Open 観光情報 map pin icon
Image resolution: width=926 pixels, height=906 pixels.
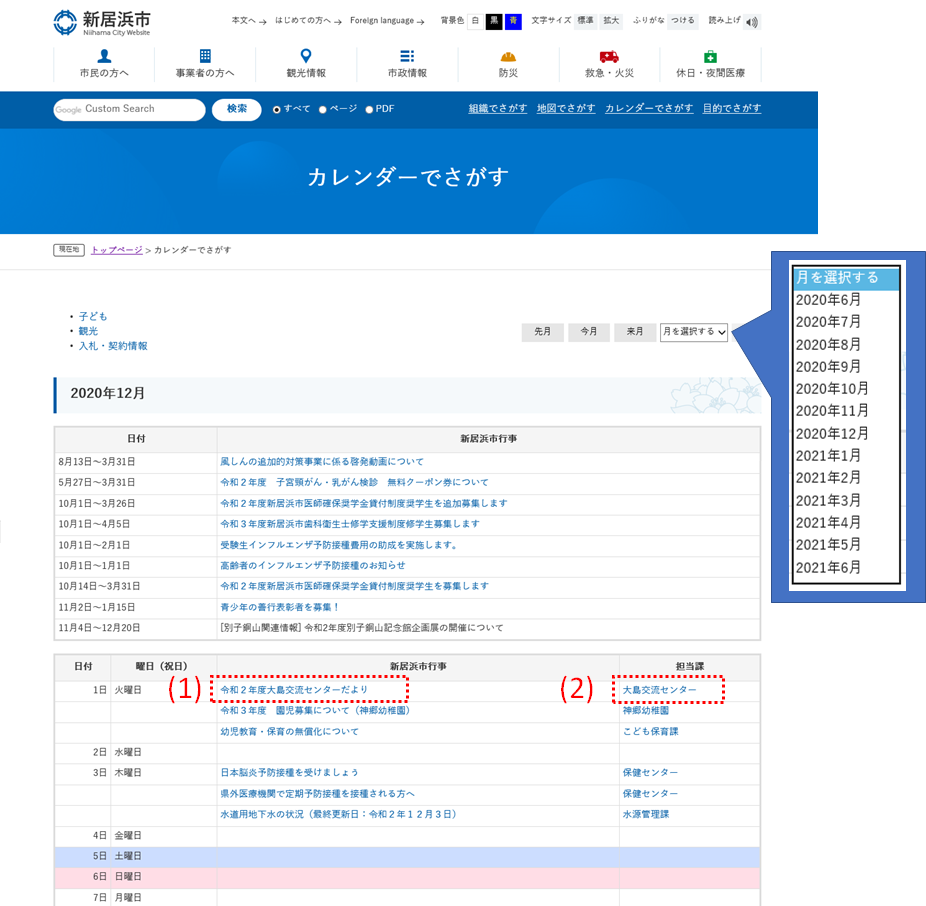pos(306,56)
